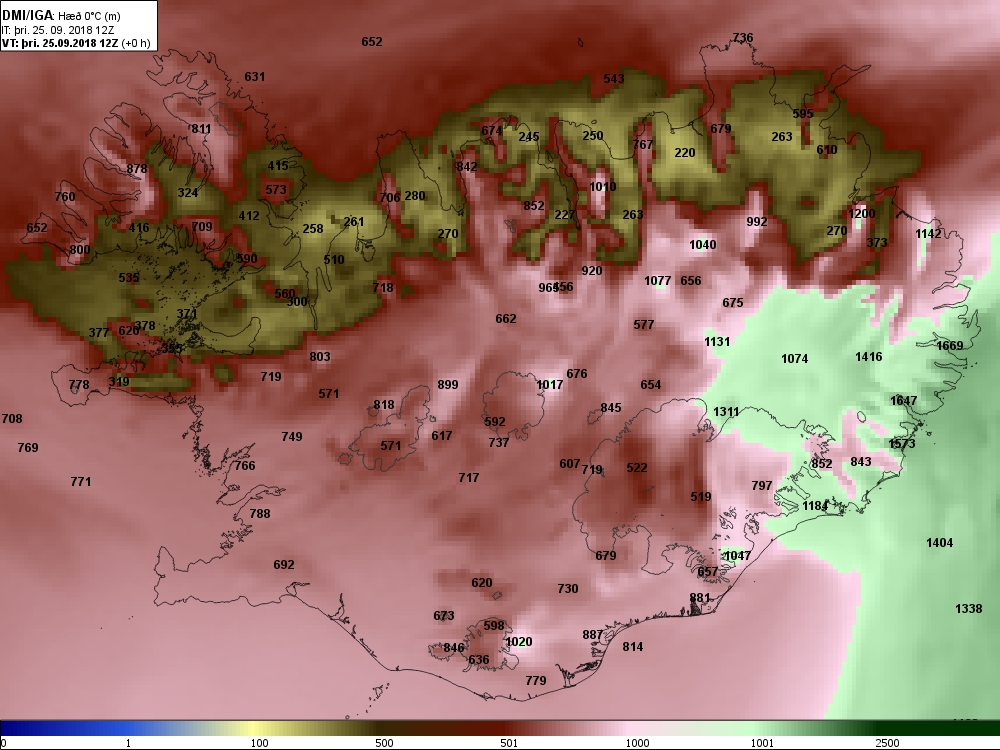Click the 535 value label
Viewport: 1000px width, 750px height.
click(x=129, y=277)
